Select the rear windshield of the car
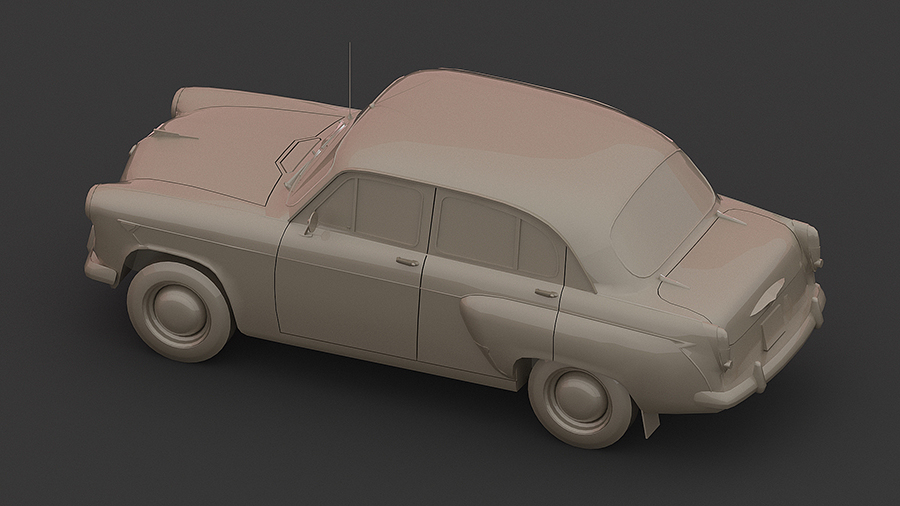 point(663,215)
